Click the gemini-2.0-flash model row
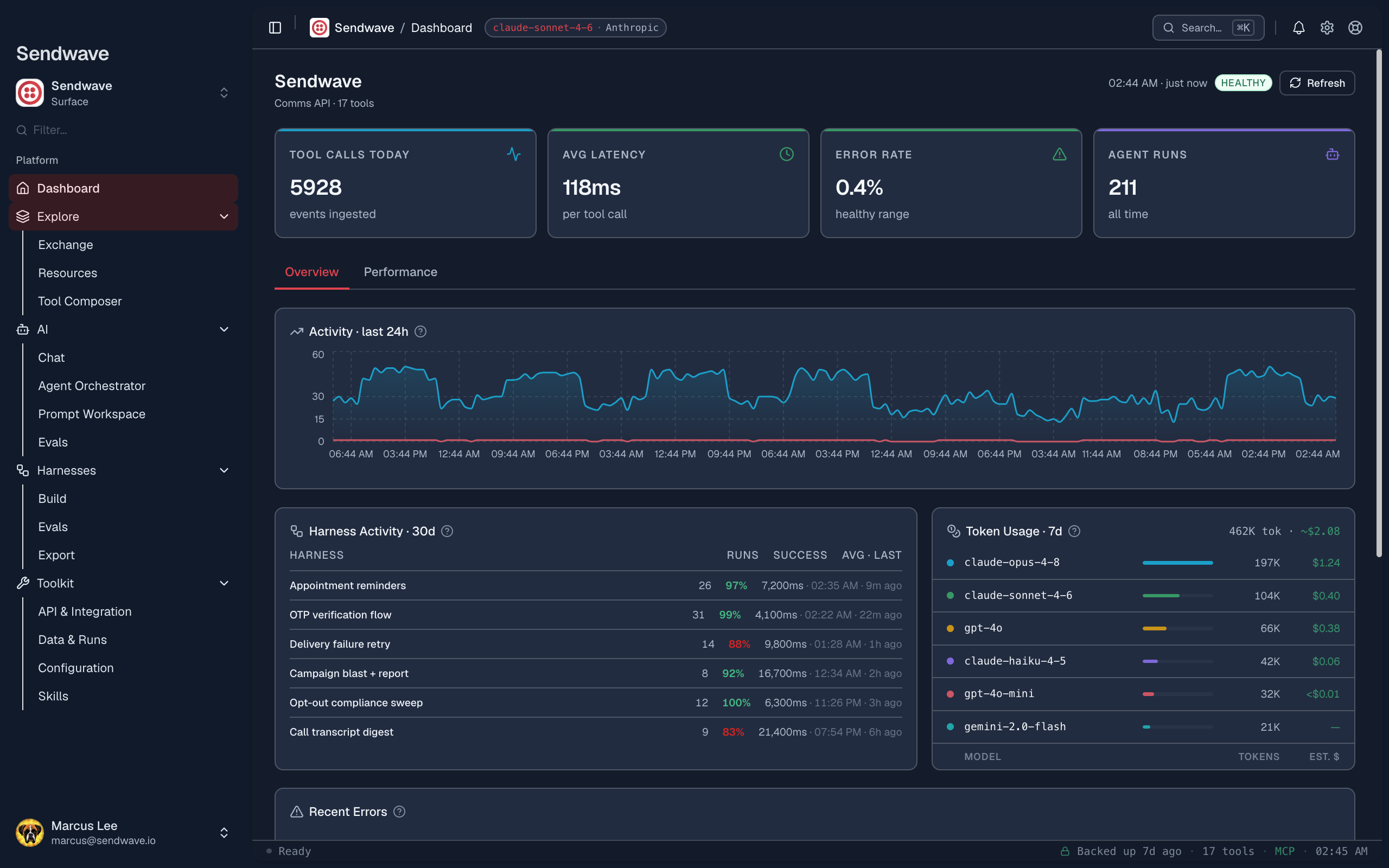The width and height of the screenshot is (1389, 868). tap(1143, 727)
